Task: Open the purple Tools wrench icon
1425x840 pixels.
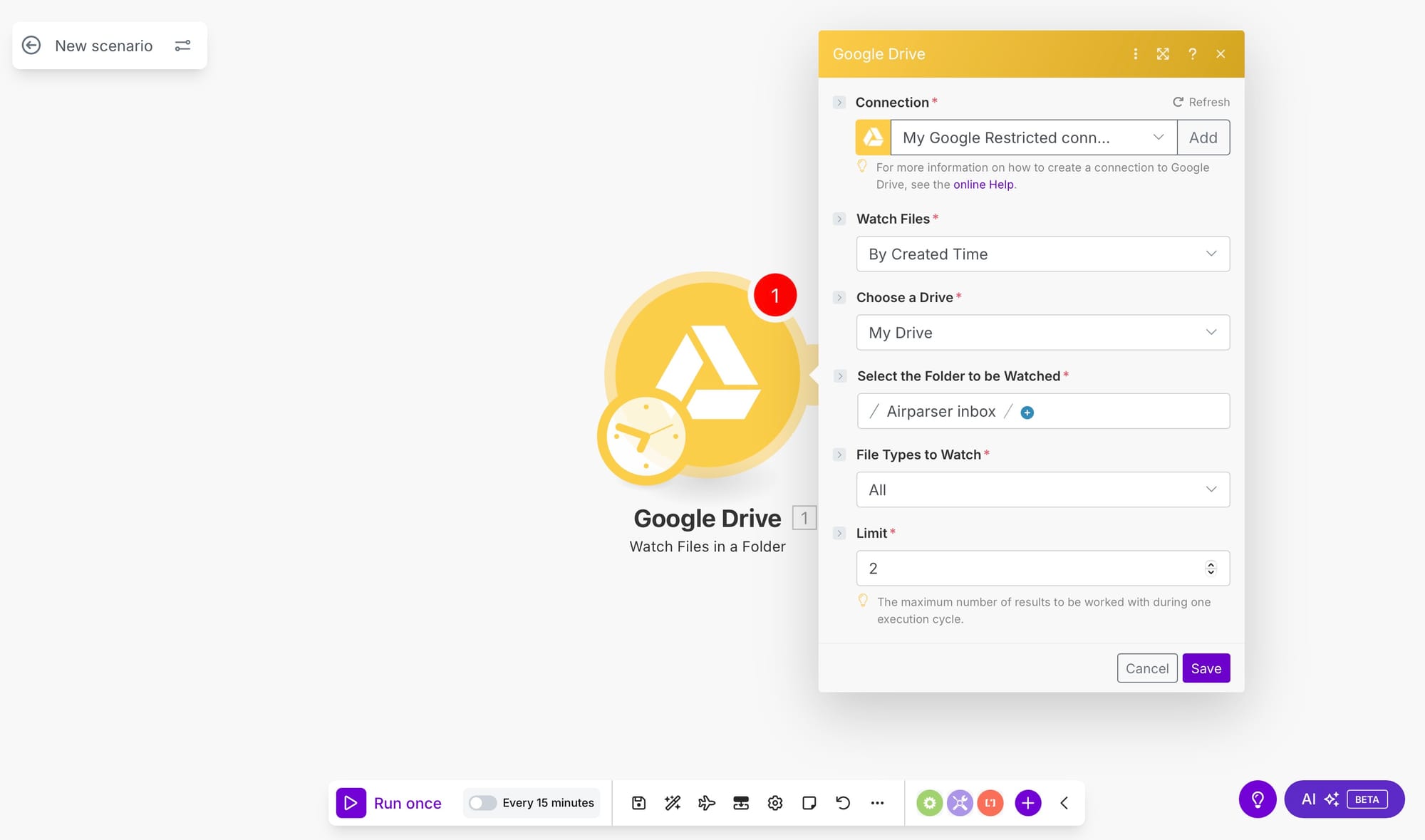Action: pyautogui.click(x=960, y=803)
